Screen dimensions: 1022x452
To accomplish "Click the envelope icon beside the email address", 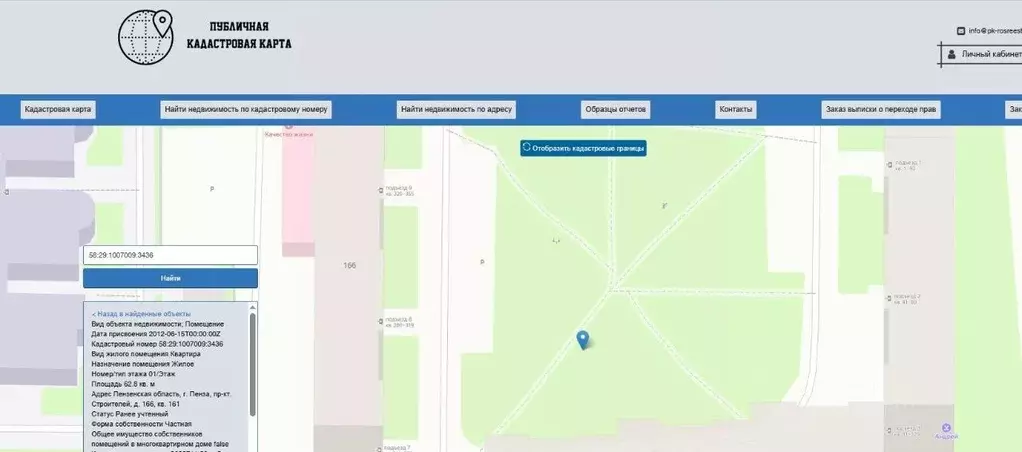I will 961,31.
